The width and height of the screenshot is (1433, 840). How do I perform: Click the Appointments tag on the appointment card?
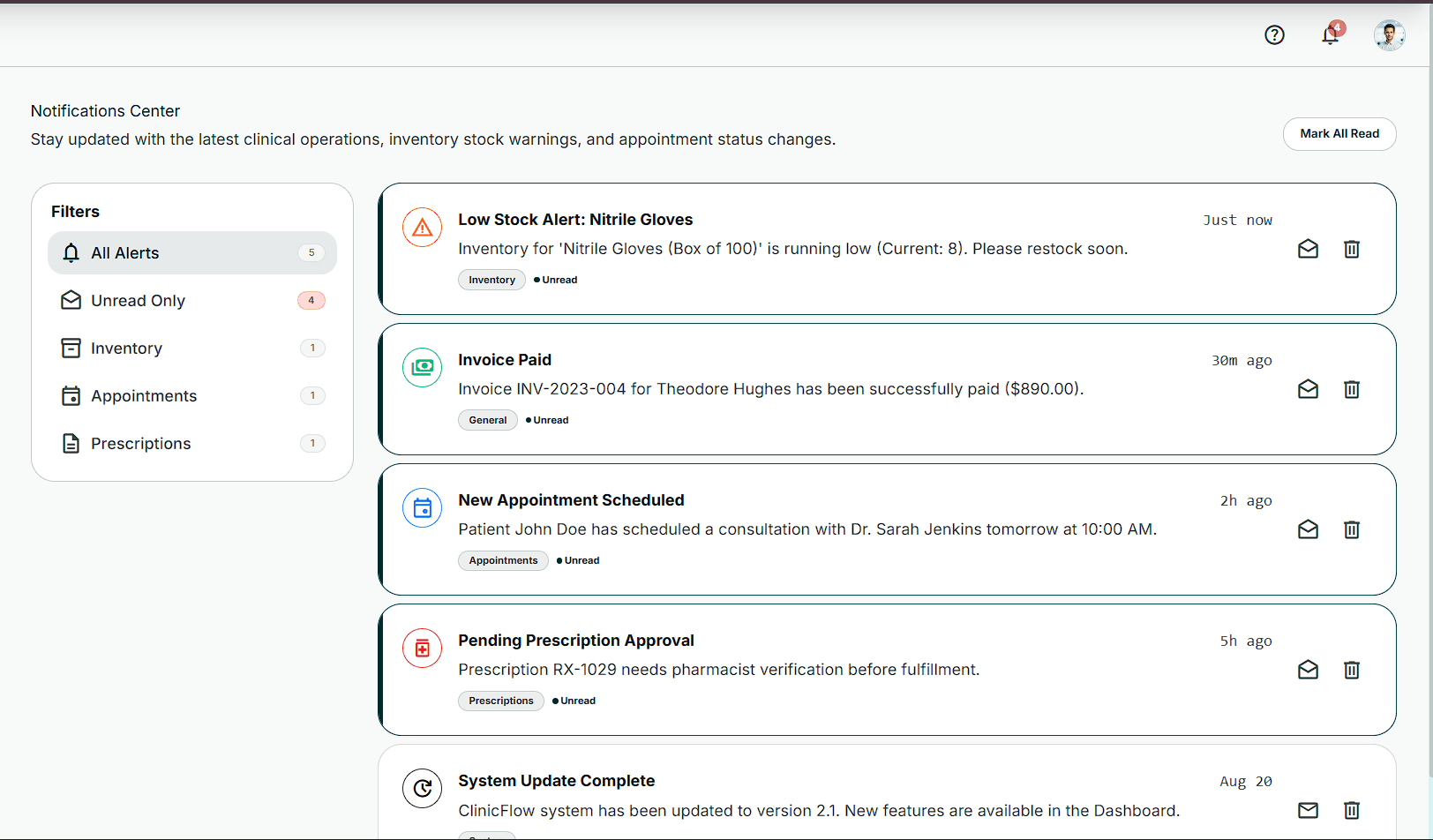503,560
